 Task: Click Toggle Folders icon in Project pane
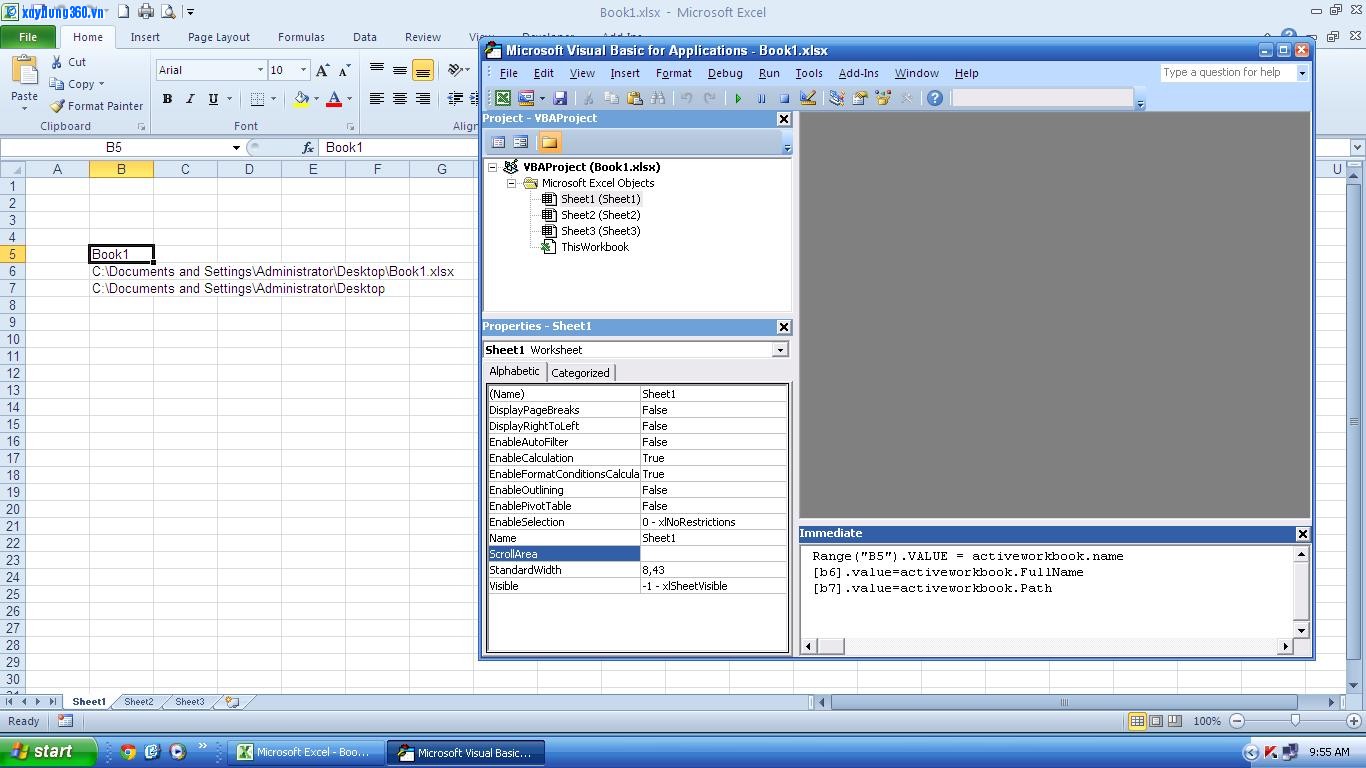pyautogui.click(x=549, y=142)
